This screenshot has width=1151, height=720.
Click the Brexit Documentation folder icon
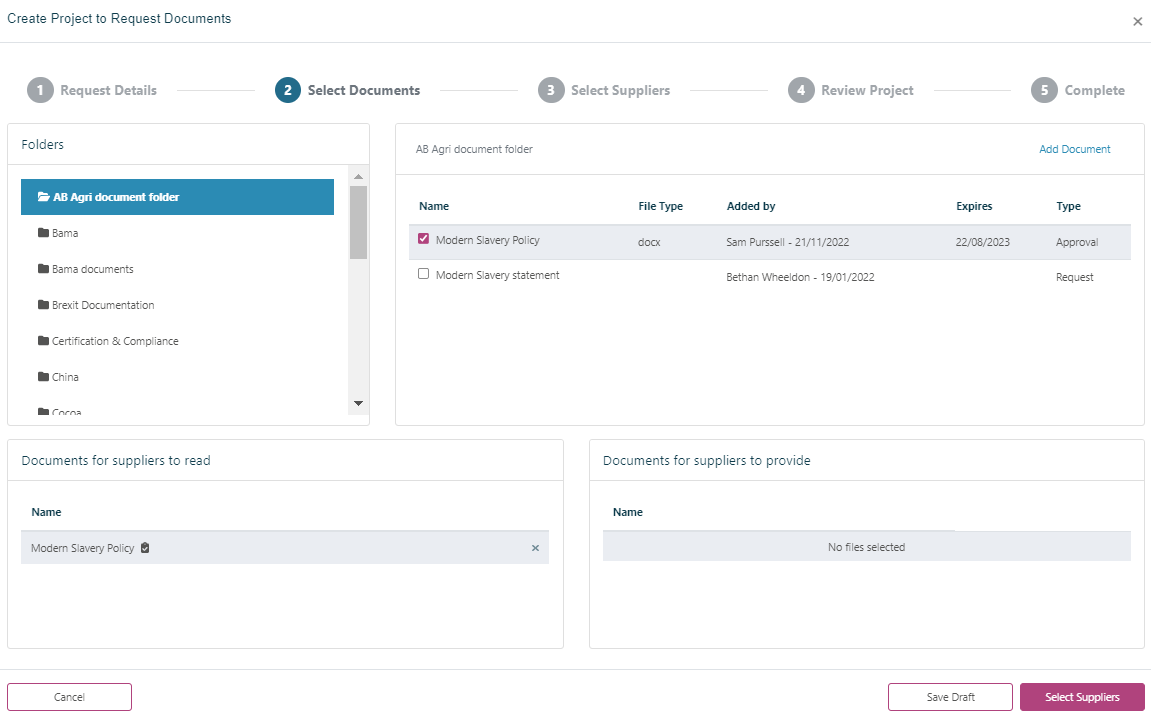click(43, 305)
